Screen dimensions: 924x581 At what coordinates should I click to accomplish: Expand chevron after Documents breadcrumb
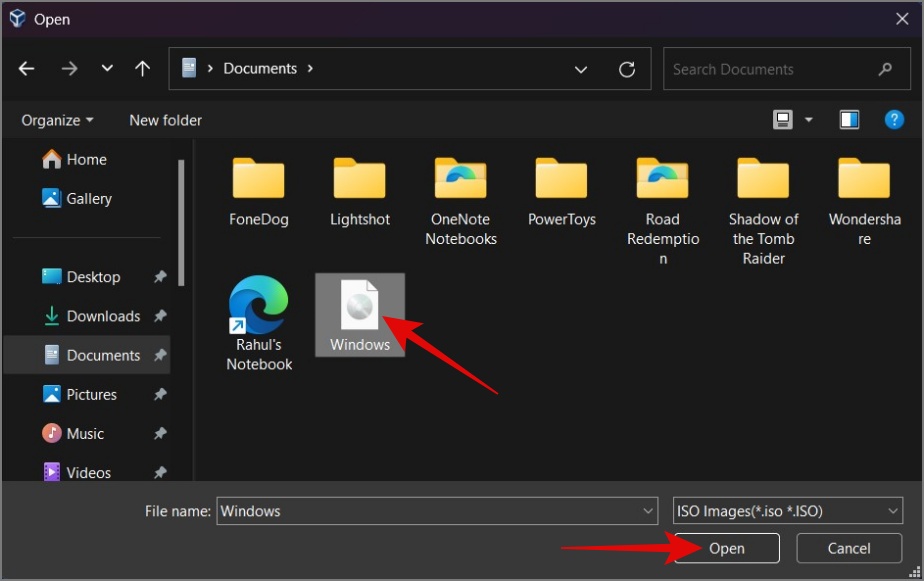coord(310,68)
